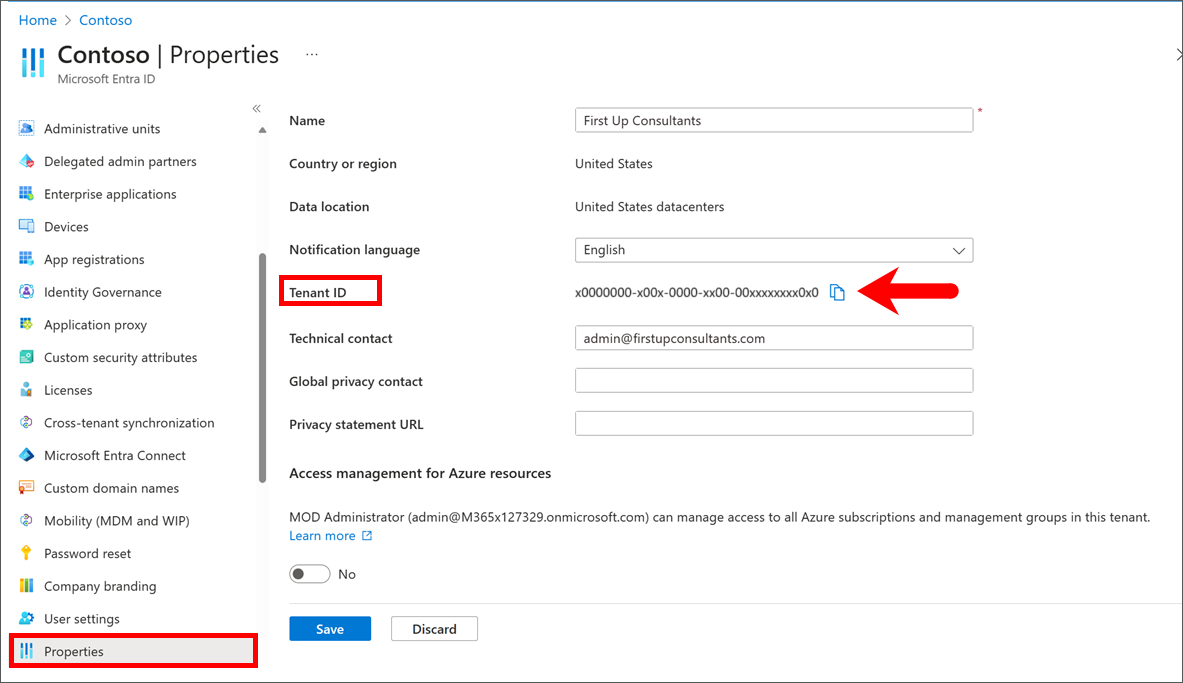The image size is (1183, 683).
Task: Click the Custom domain names icon
Action: point(26,488)
